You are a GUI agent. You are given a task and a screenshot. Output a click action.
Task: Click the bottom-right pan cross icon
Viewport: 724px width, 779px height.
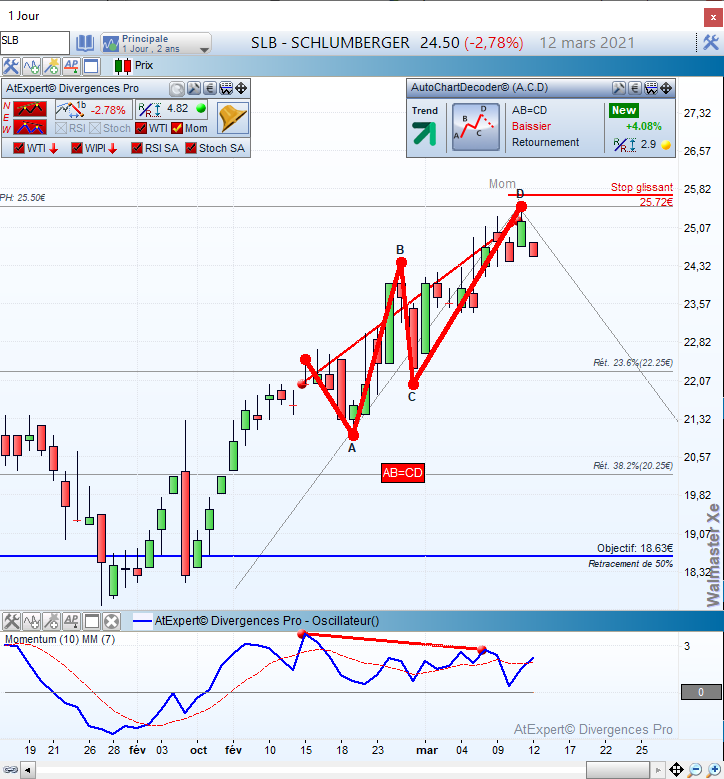(676, 770)
